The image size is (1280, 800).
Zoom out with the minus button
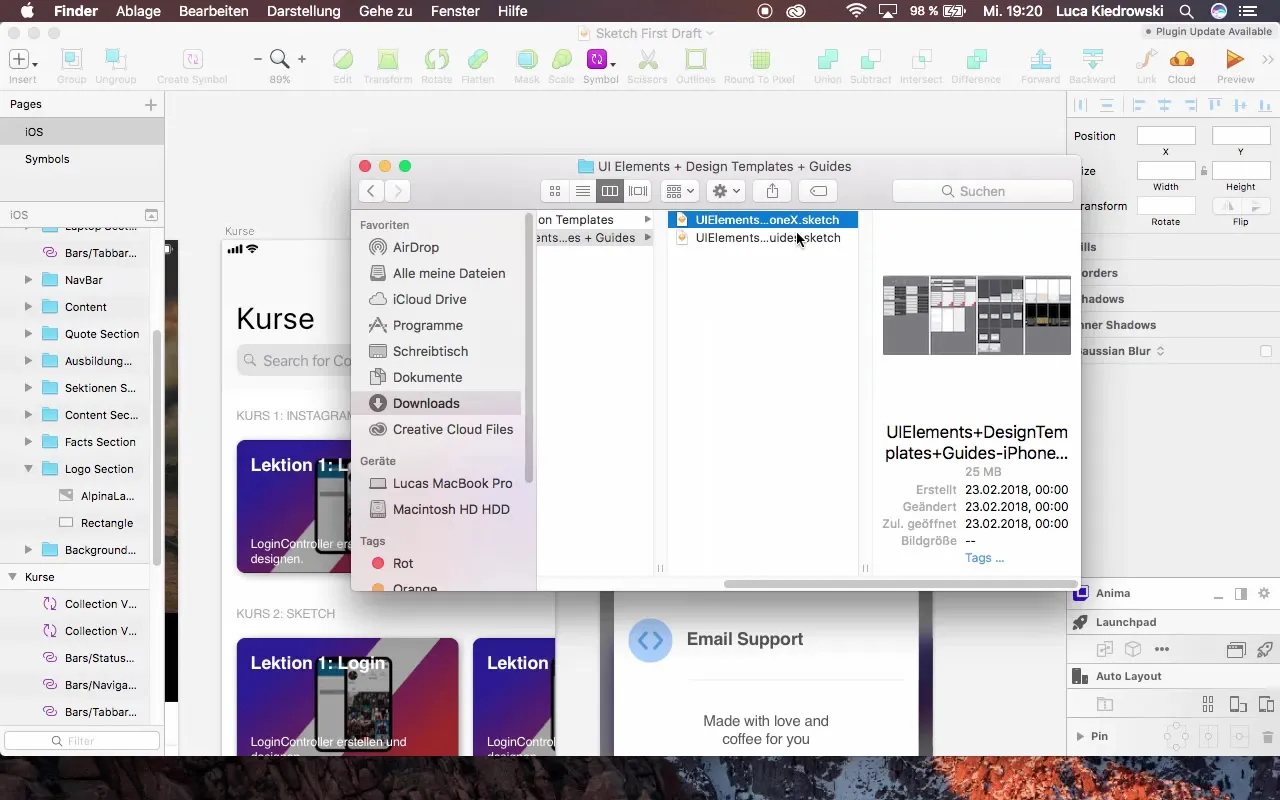point(257,59)
